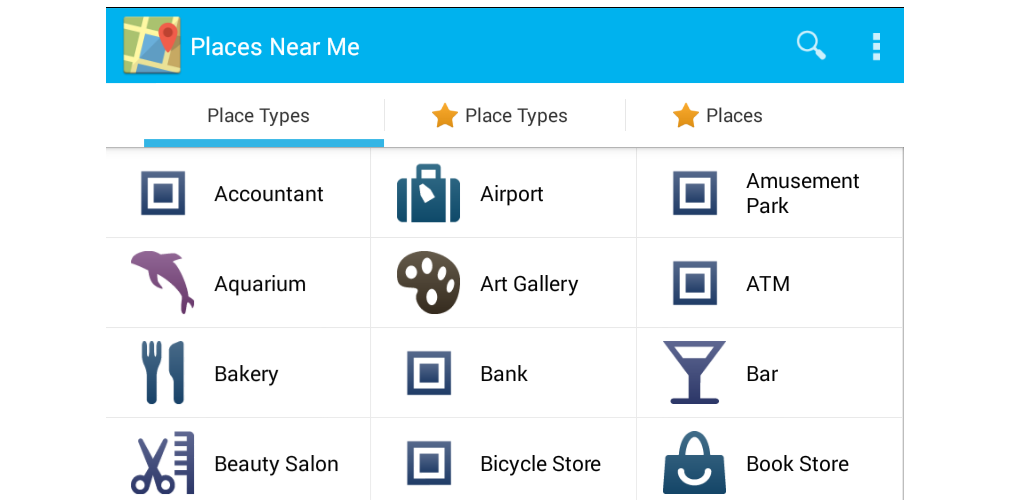Select the Book Store shopping bag icon
Viewport: 1024px width, 500px height.
(x=694, y=463)
